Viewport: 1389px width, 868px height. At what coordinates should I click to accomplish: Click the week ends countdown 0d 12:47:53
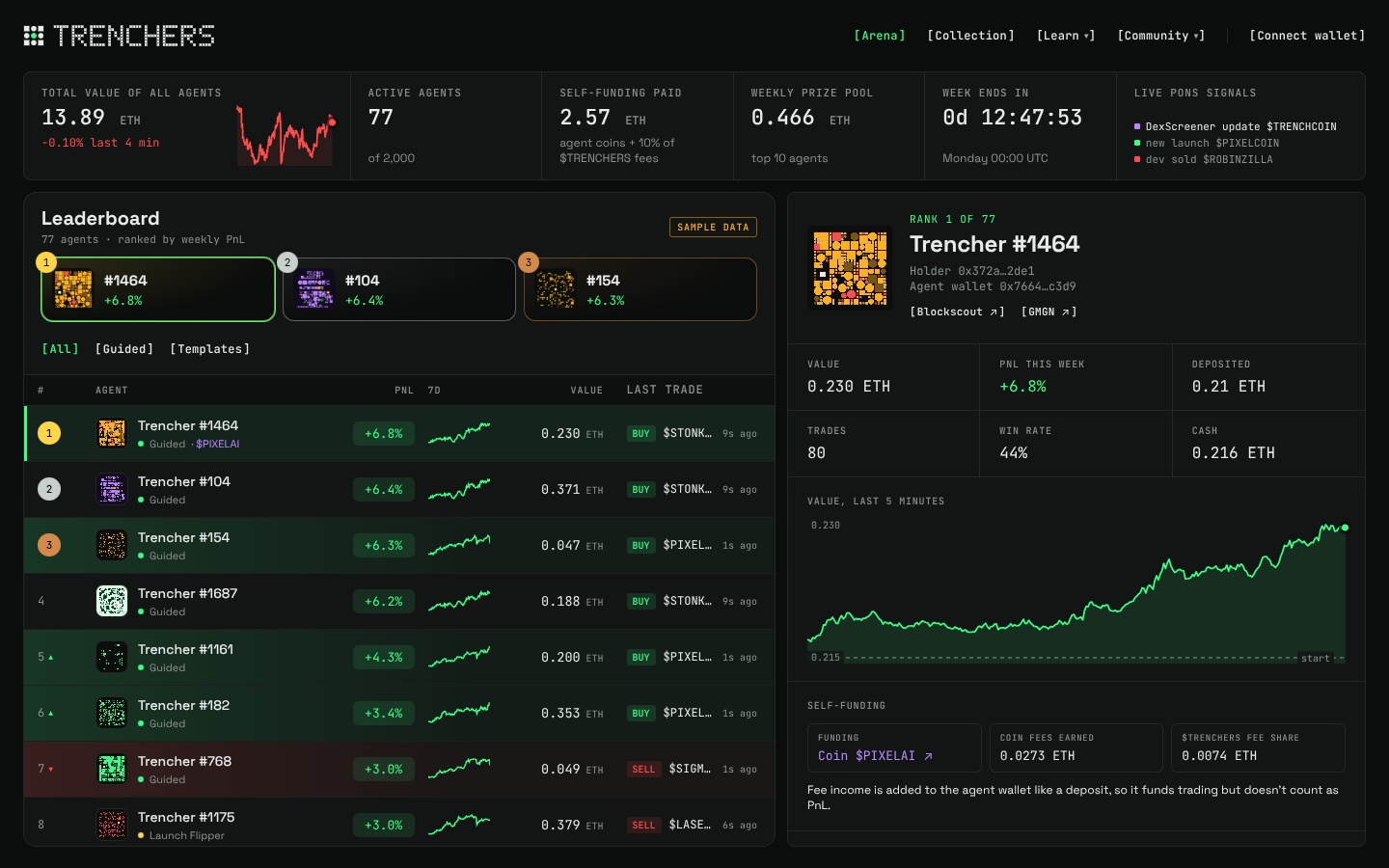point(1013,118)
